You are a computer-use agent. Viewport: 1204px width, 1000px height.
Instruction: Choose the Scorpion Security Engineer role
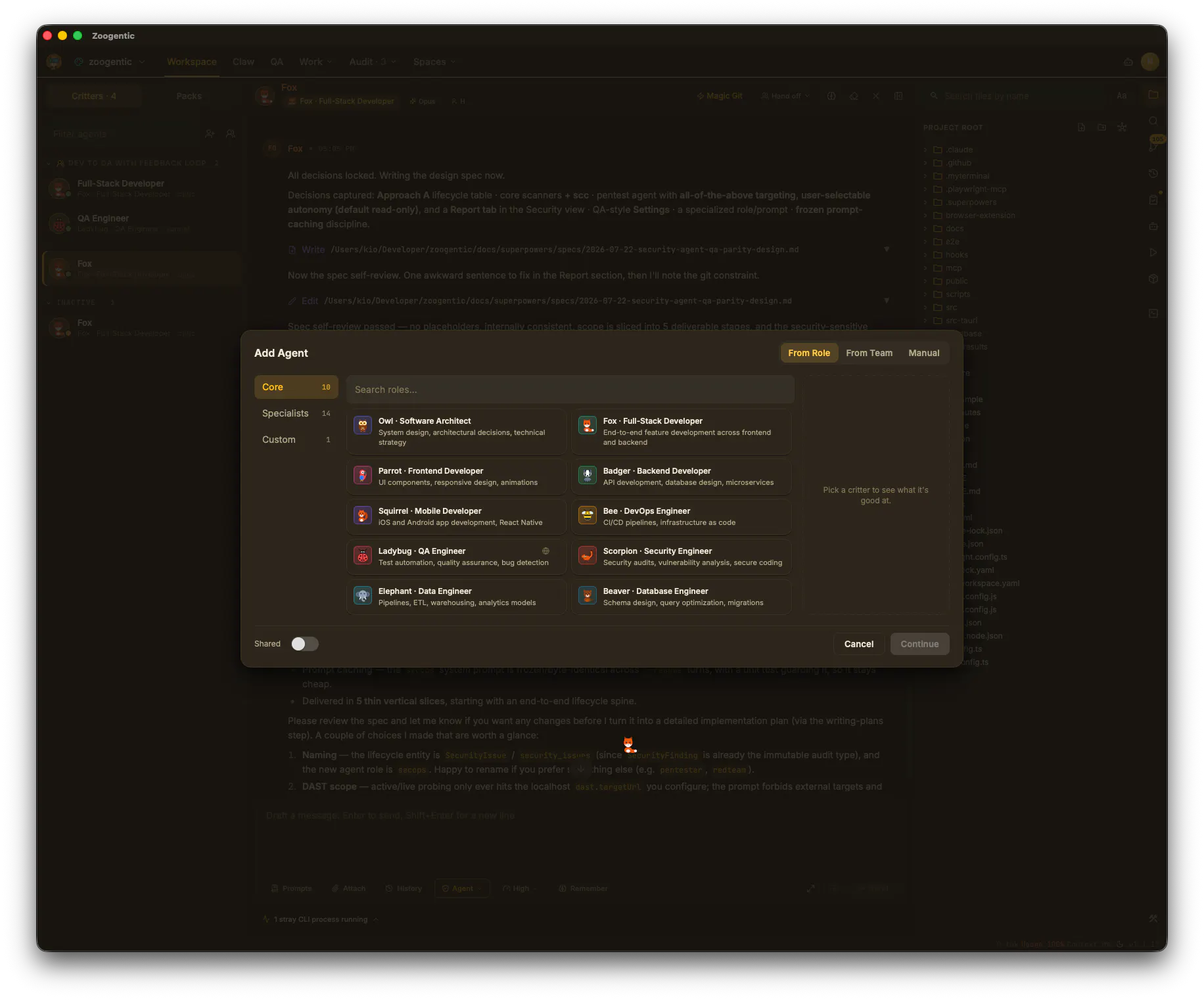pyautogui.click(x=681, y=557)
